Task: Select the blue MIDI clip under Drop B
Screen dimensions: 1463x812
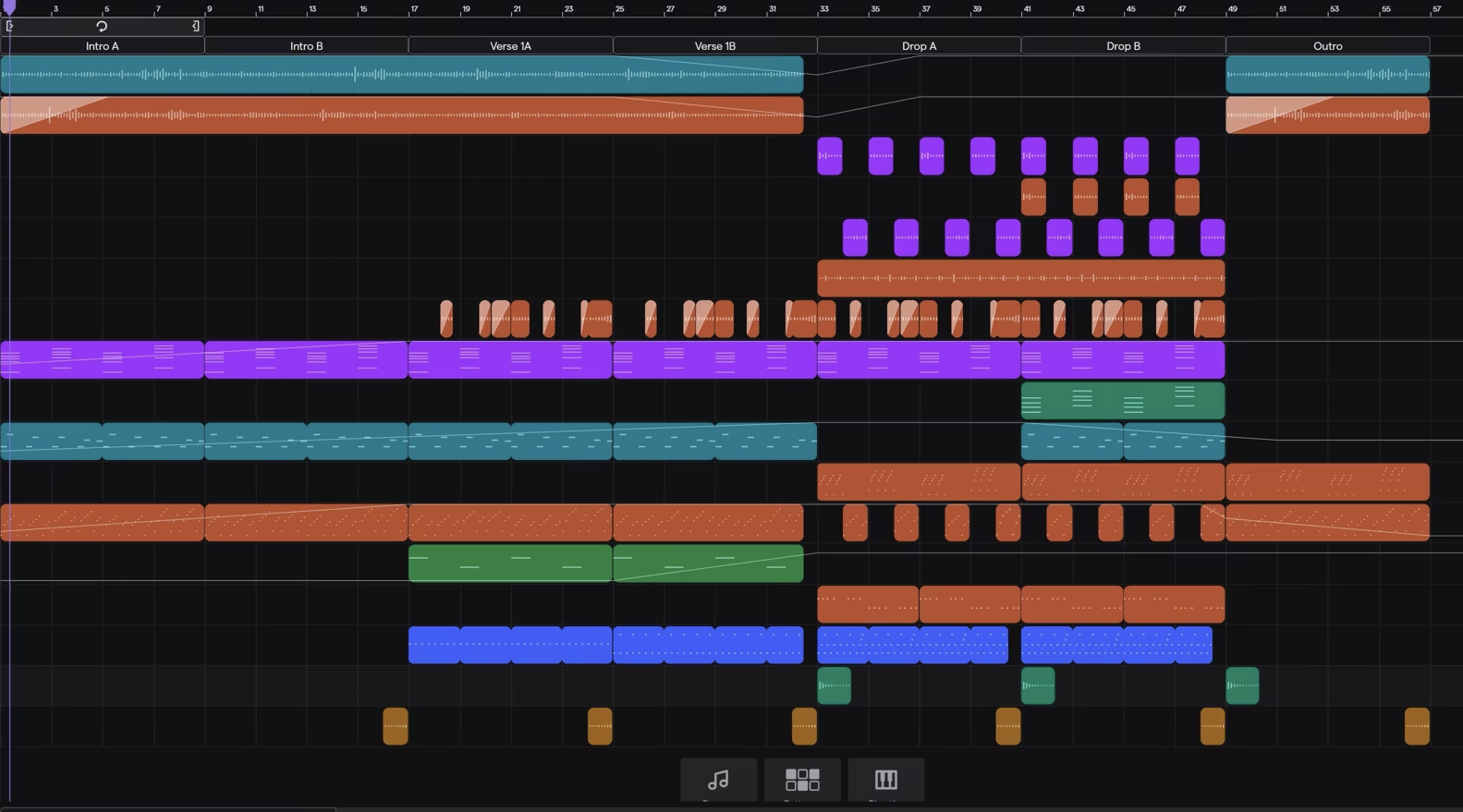Action: 1116,645
